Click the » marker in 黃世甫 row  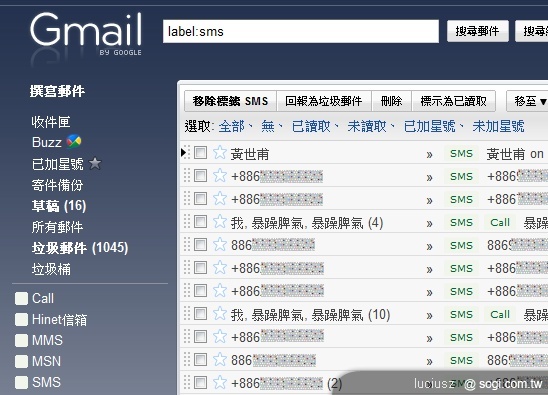click(x=430, y=155)
